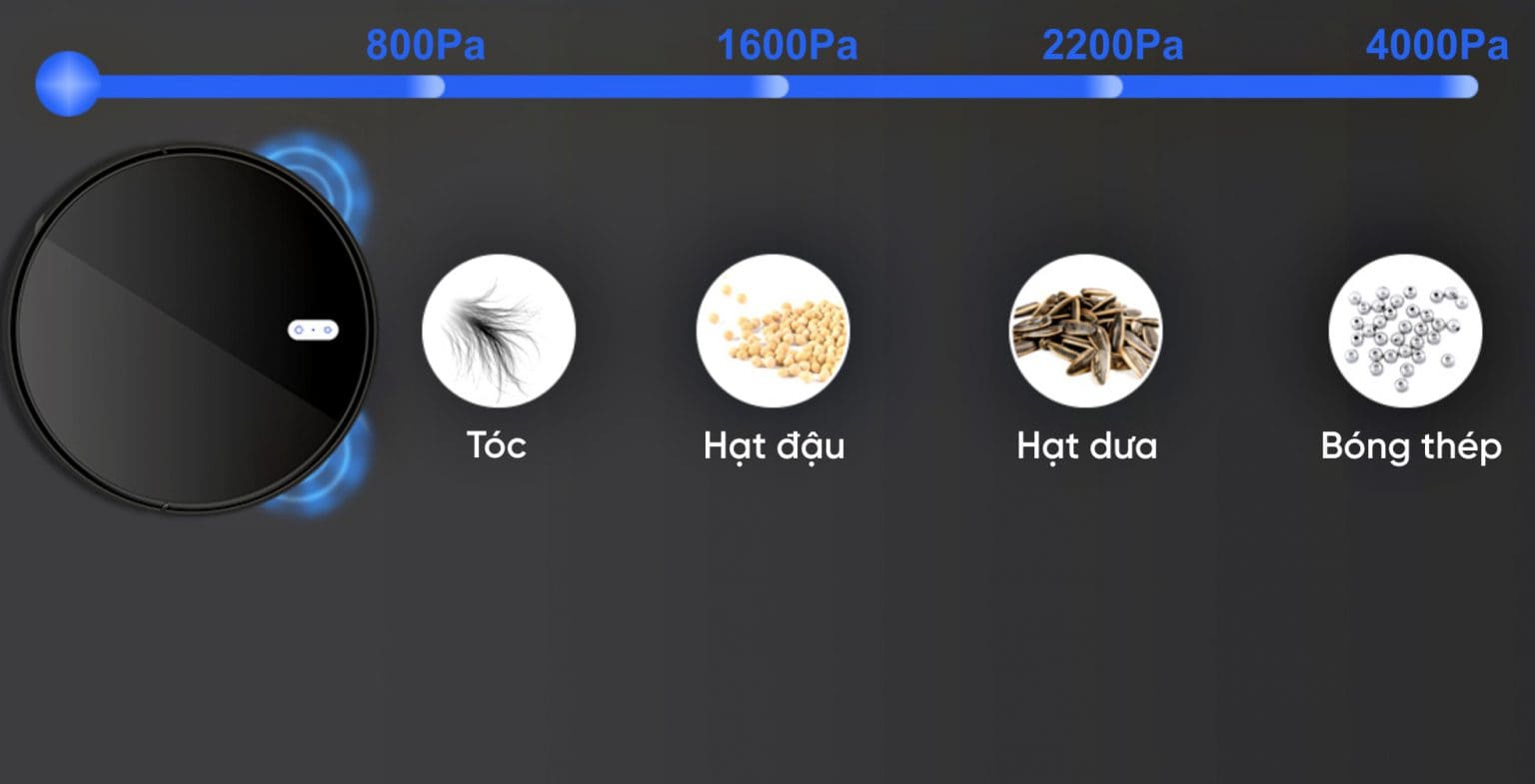Click the soybeans circle icon
The height and width of the screenshot is (784, 1535).
coord(772,331)
